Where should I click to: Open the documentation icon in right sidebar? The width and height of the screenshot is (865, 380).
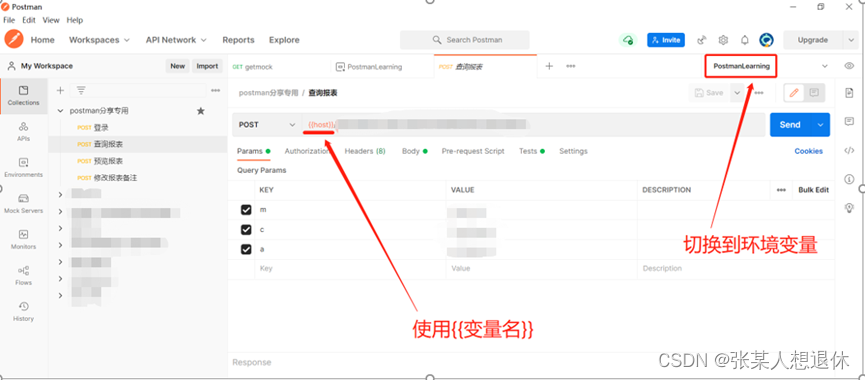(849, 93)
